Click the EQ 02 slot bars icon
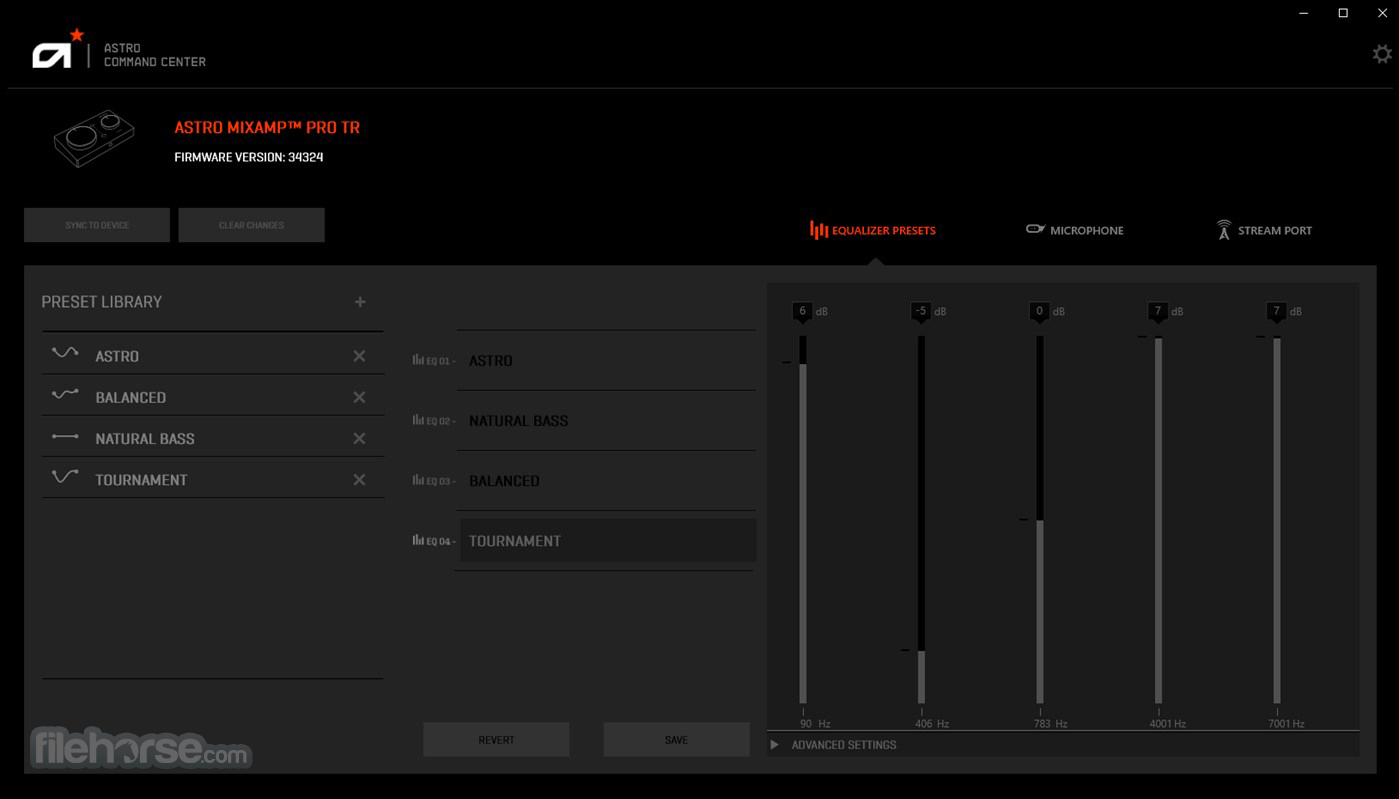 pos(418,420)
